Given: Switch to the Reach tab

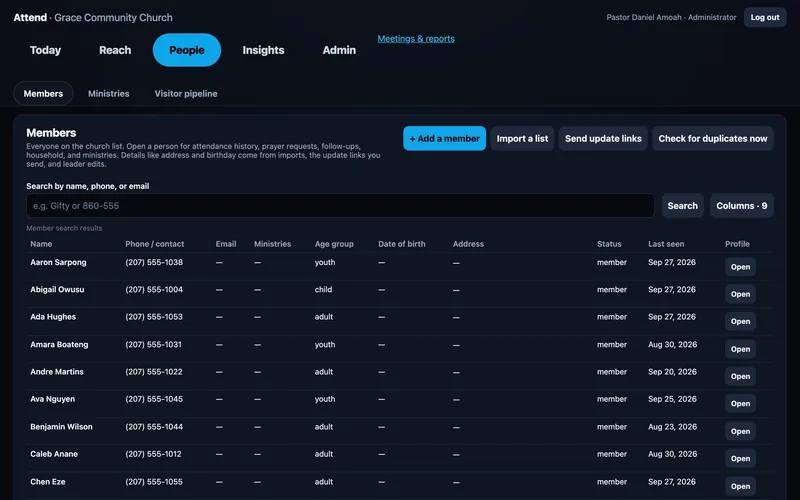Looking at the screenshot, I should (115, 50).
